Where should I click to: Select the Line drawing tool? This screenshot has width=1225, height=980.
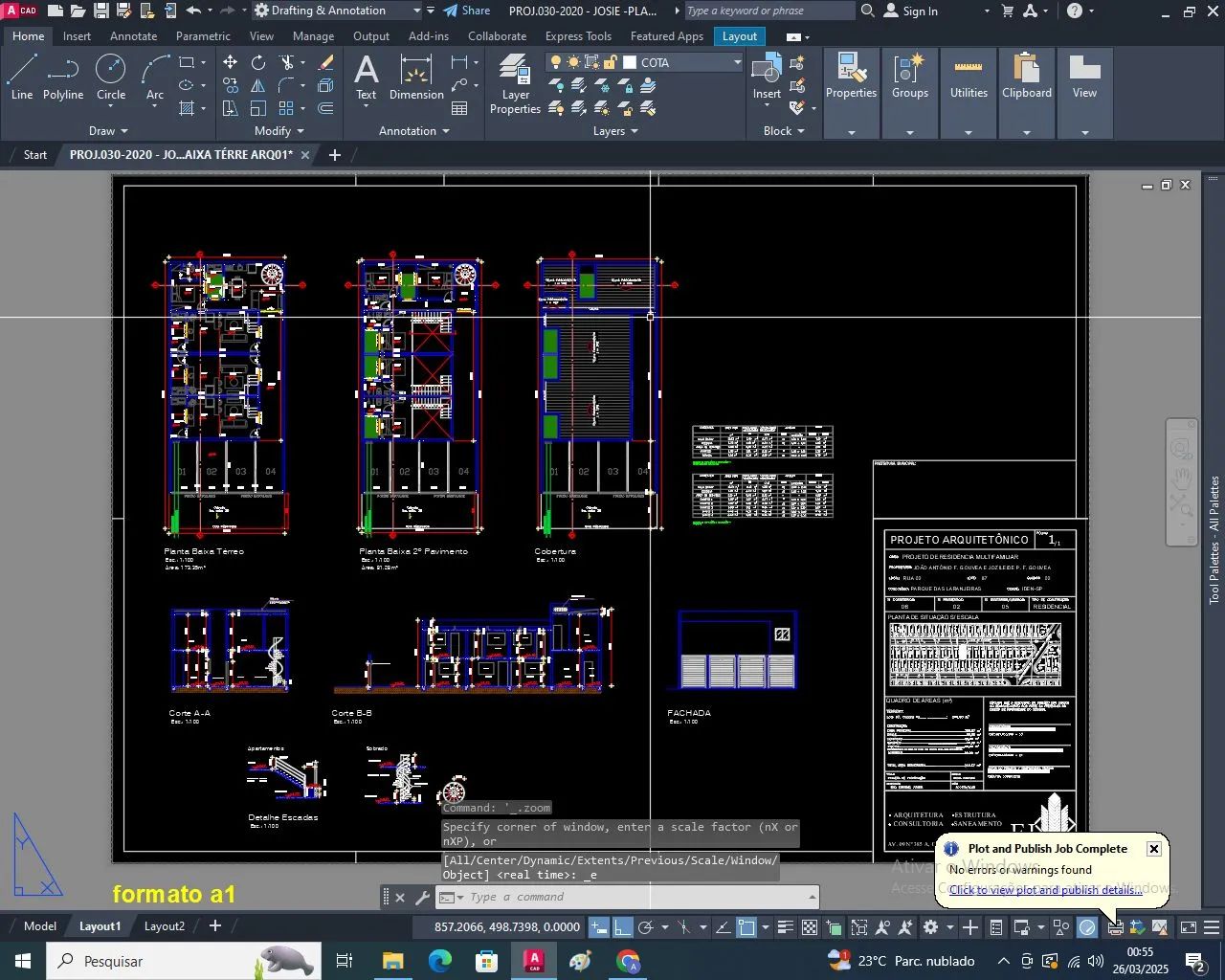coord(21,77)
